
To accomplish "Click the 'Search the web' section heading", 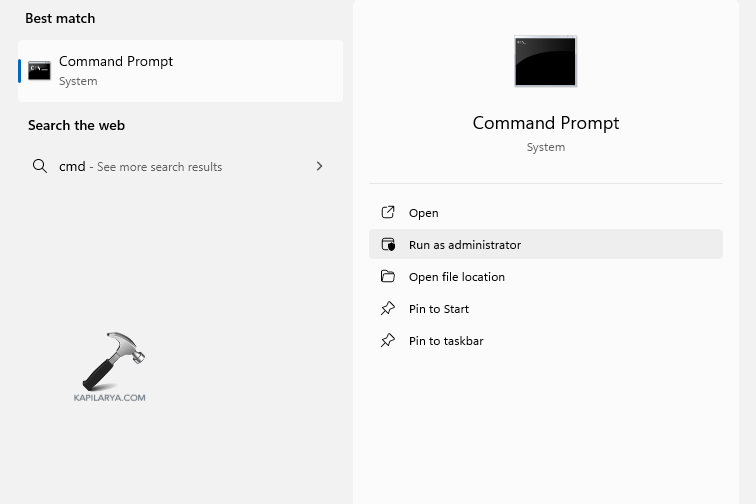I will [x=76, y=126].
